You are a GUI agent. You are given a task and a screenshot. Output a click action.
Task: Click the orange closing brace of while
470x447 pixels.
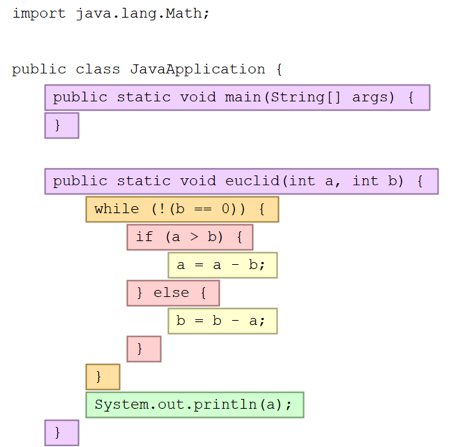coord(103,377)
